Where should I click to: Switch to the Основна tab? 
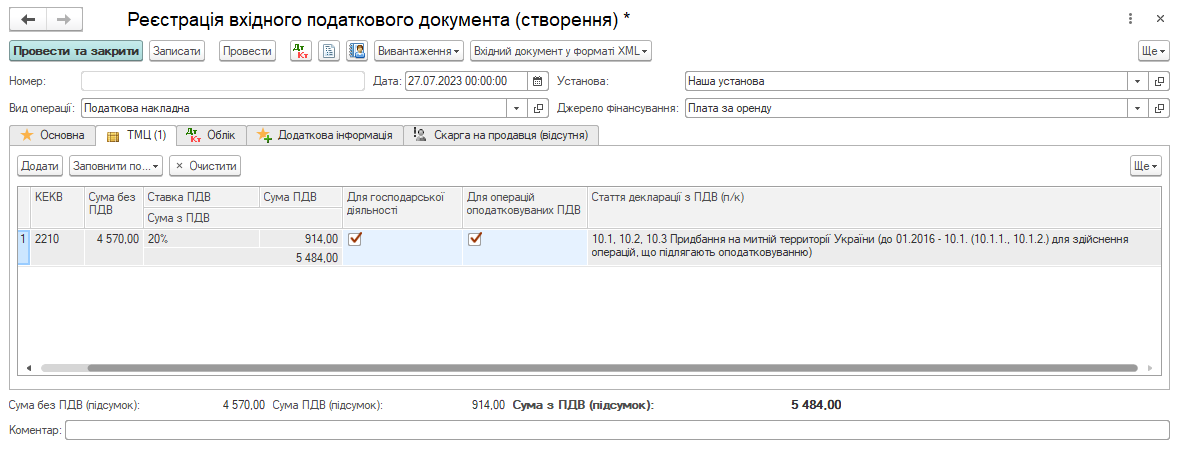[53, 135]
